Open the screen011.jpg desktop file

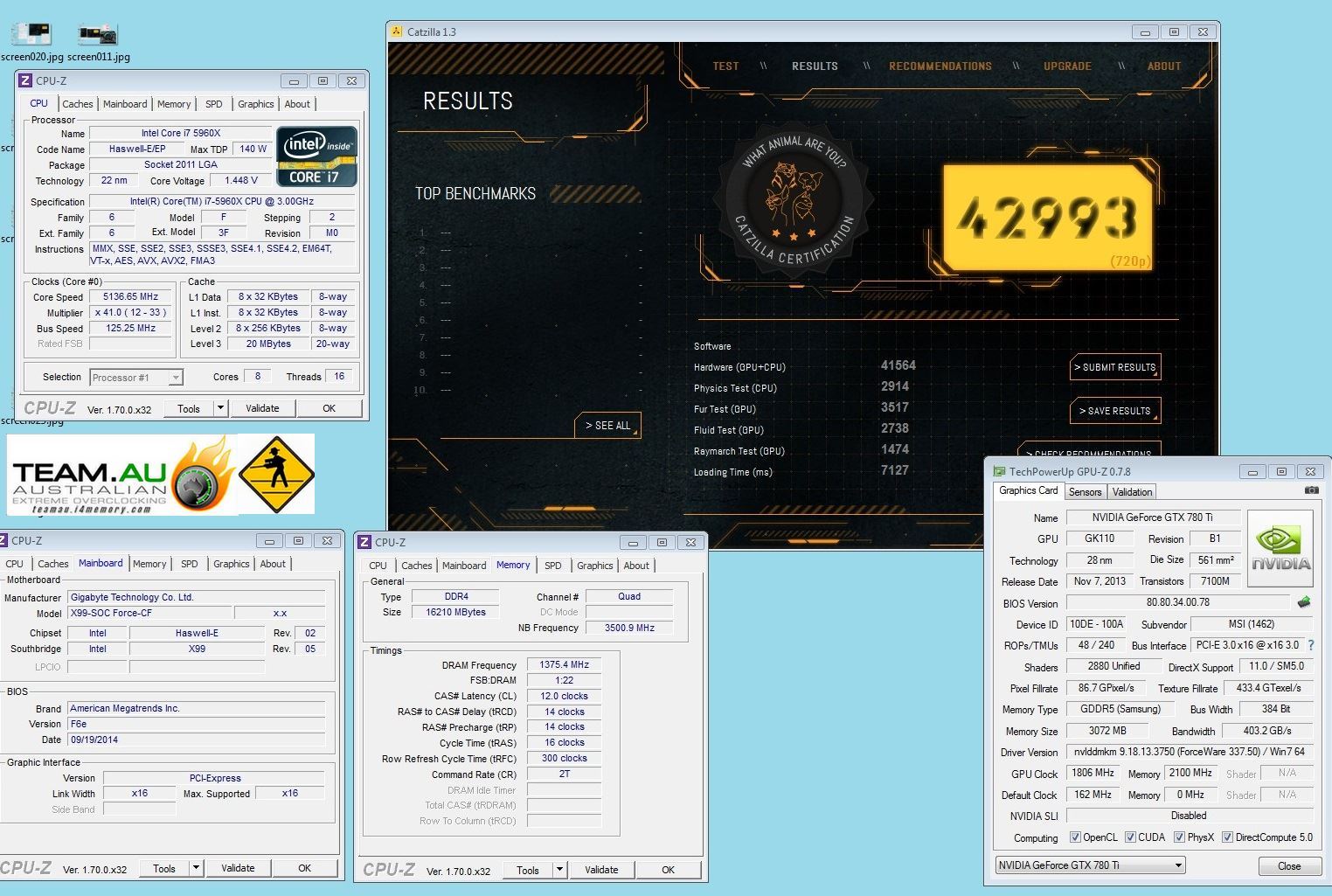coord(98,43)
